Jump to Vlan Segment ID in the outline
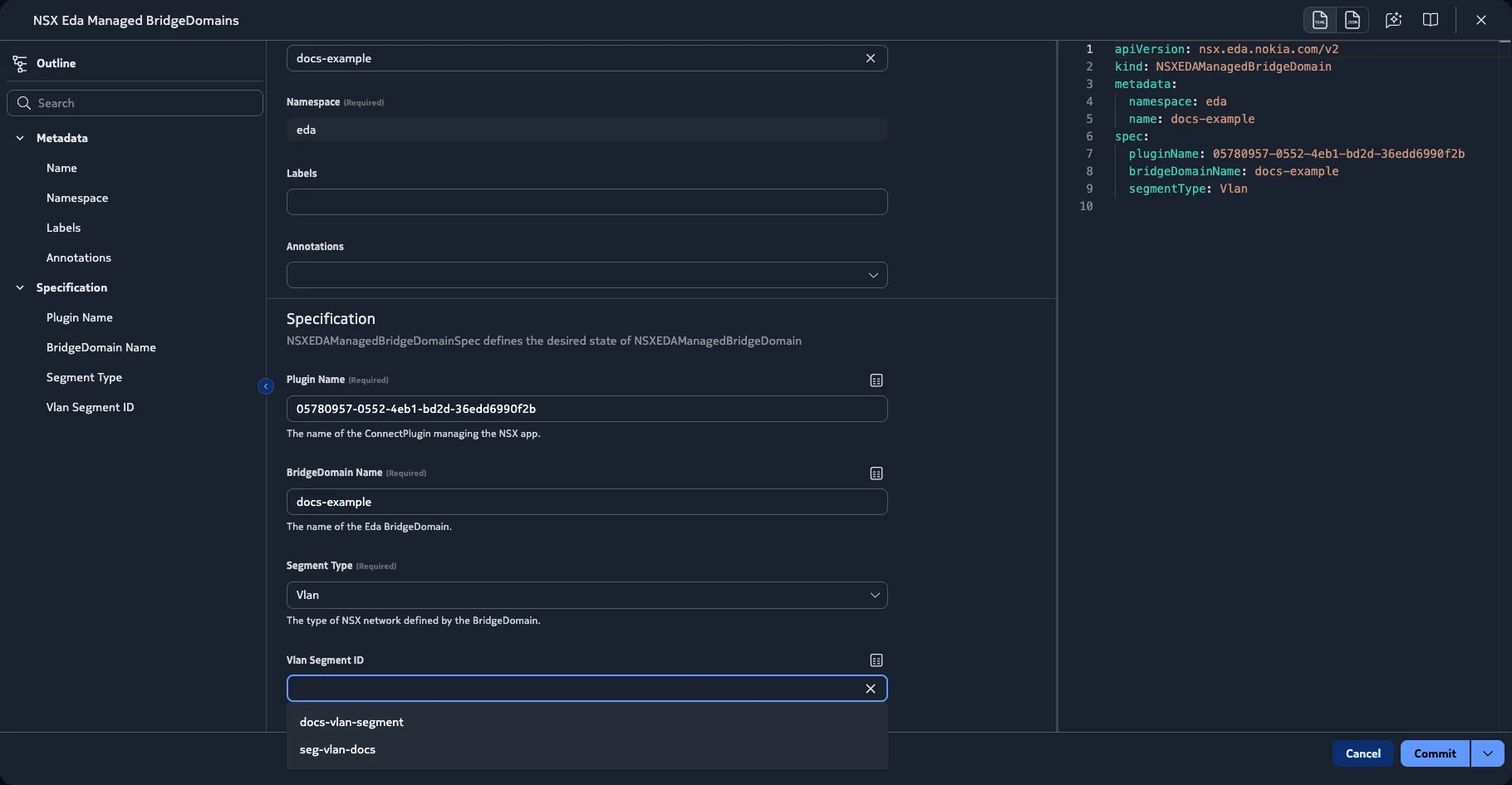 (x=90, y=407)
